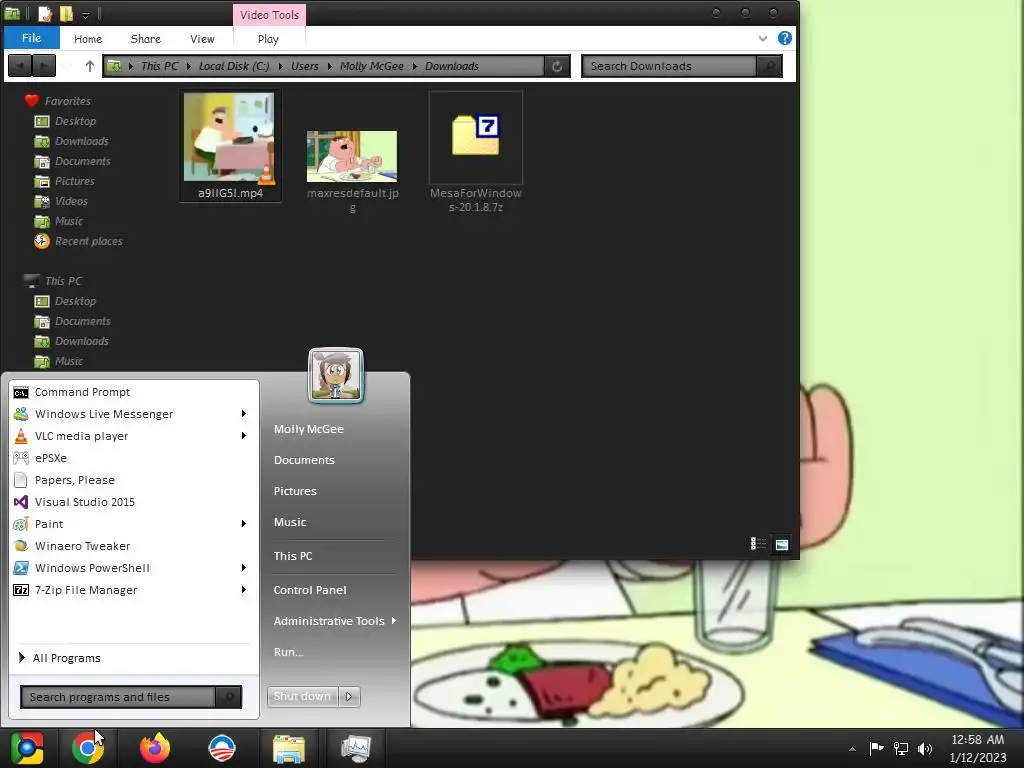Select a9lIG5I.mp4 video file
The image size is (1024, 768).
(230, 146)
